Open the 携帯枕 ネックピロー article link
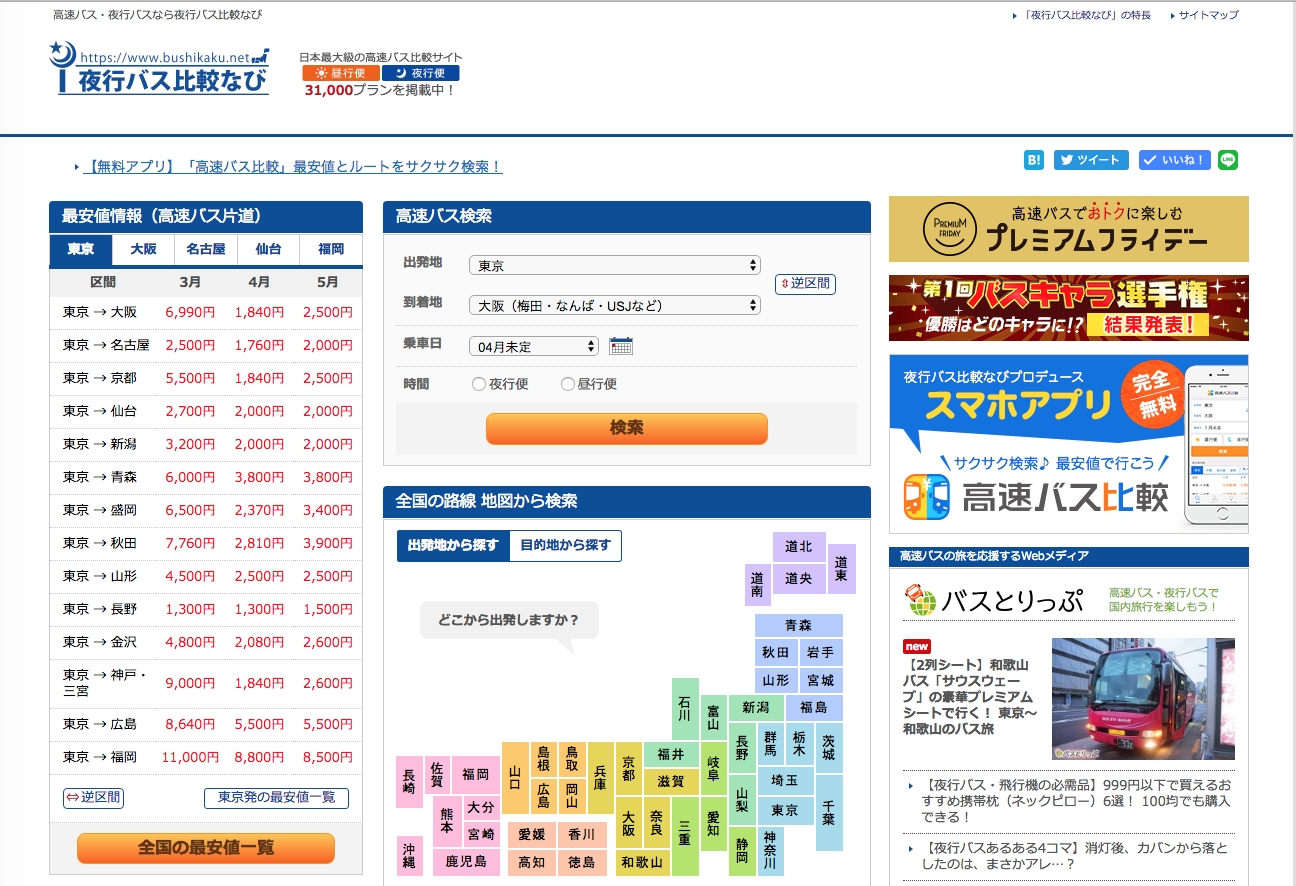1296x886 pixels. click(1076, 801)
